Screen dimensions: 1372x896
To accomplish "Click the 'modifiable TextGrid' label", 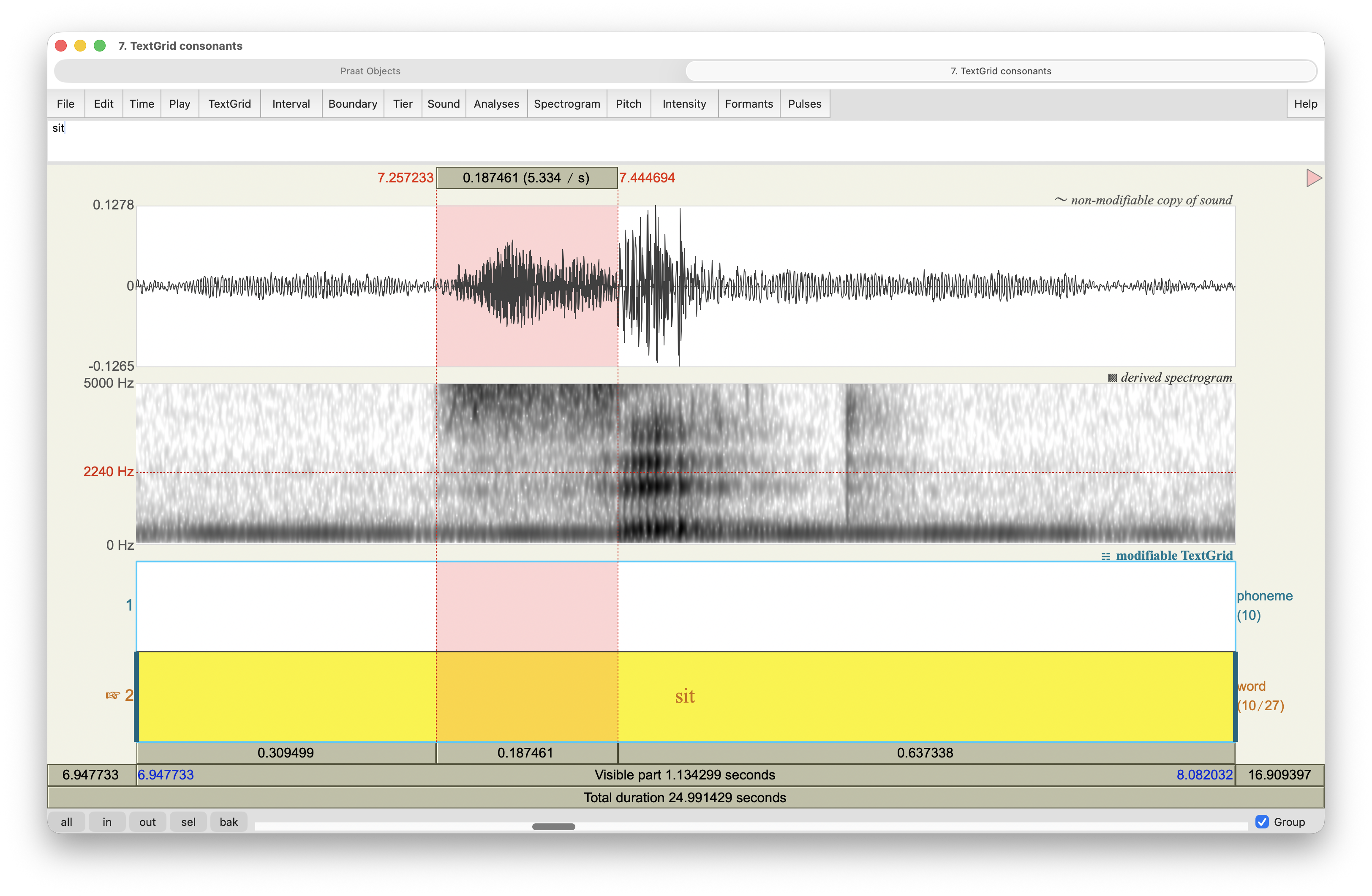I will (x=1174, y=556).
